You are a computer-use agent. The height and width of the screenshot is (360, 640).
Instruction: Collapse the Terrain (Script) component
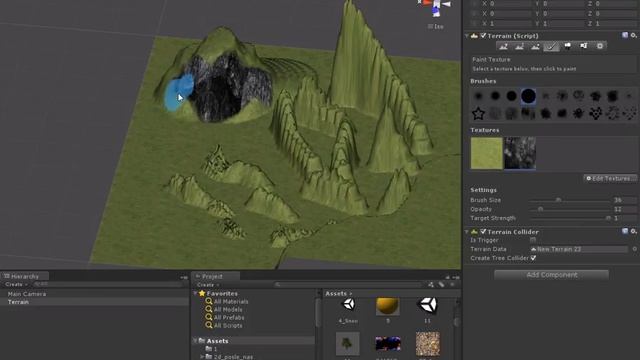467,36
